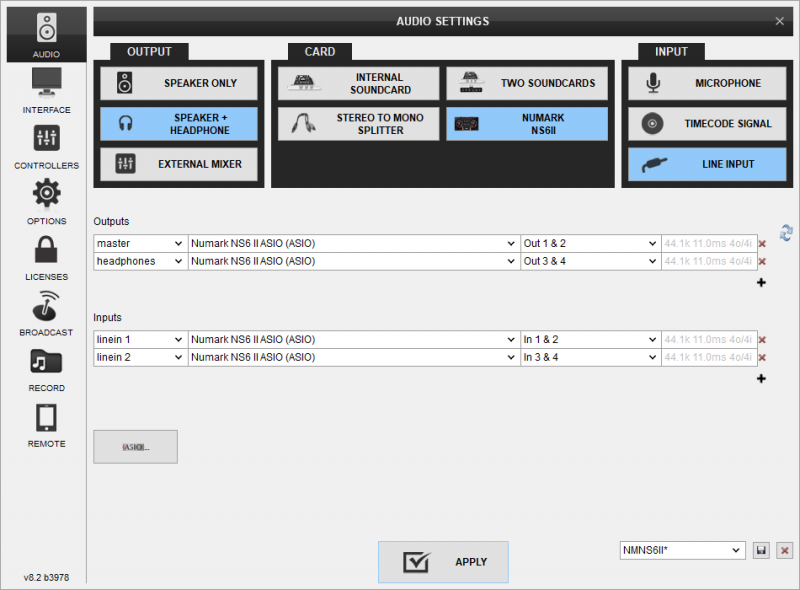Click the refresh audio devices icon
This screenshot has width=800, height=590.
786,232
